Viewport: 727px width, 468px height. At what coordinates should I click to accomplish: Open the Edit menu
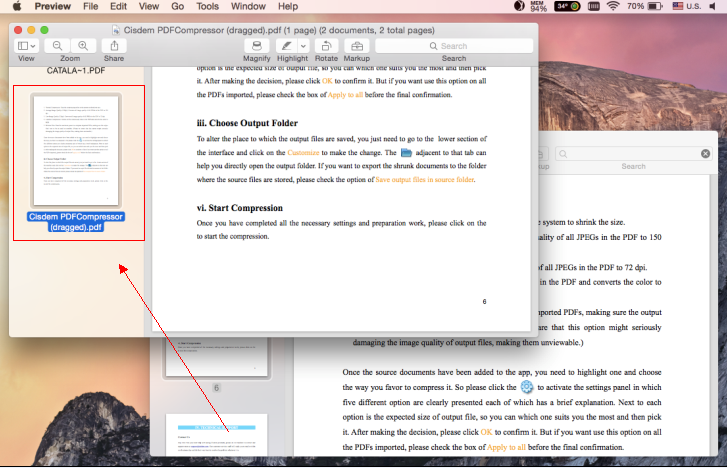pyautogui.click(x=118, y=6)
